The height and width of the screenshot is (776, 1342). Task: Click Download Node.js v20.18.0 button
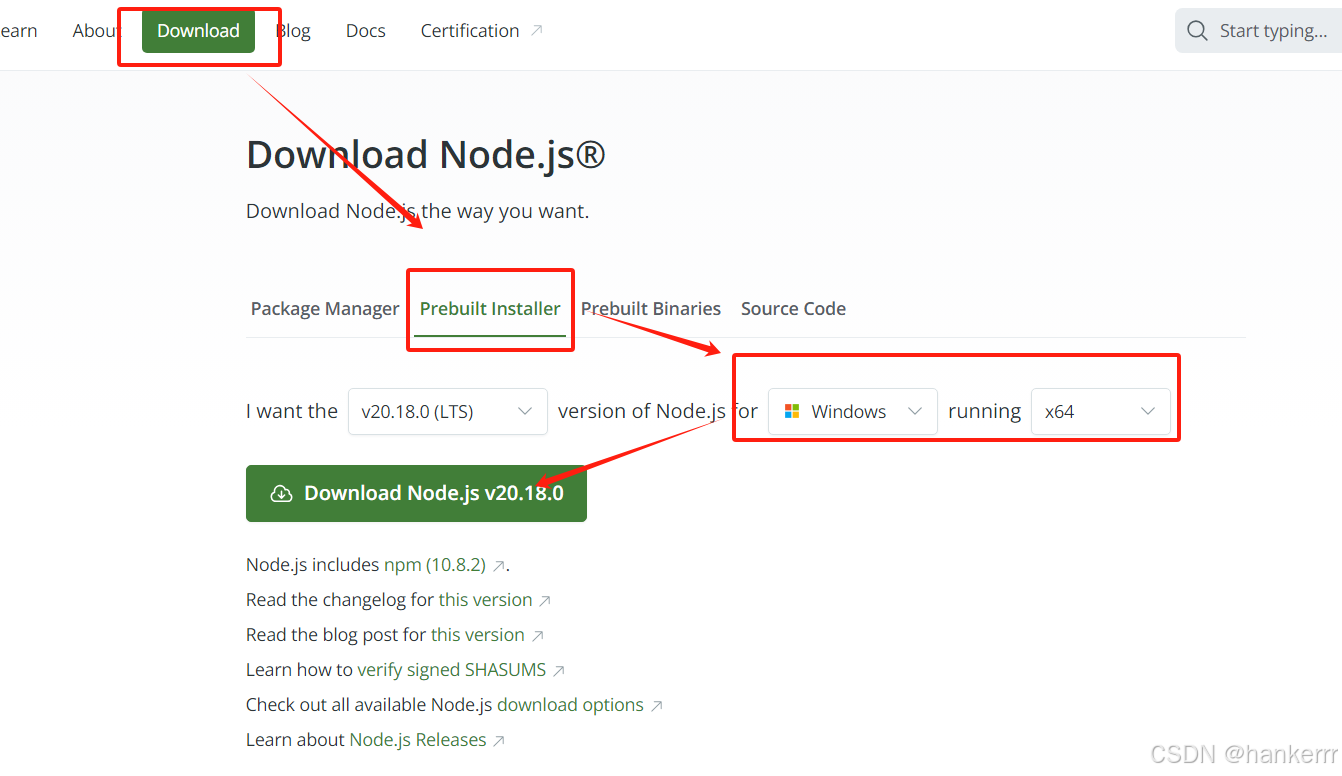(x=416, y=493)
